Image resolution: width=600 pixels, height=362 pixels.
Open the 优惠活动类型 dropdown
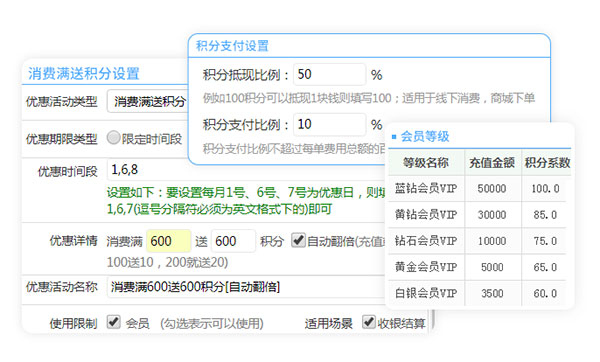pos(148,101)
